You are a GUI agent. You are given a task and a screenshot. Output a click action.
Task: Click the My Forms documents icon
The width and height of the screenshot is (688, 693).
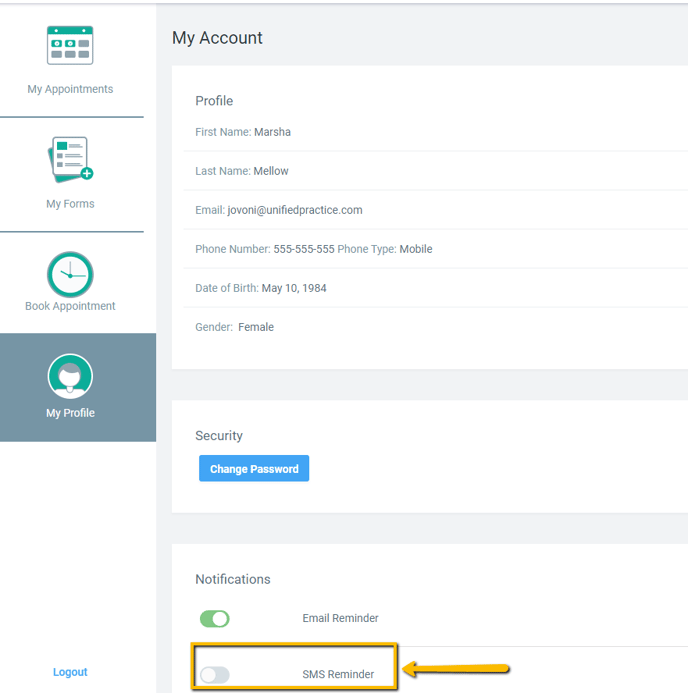70,160
